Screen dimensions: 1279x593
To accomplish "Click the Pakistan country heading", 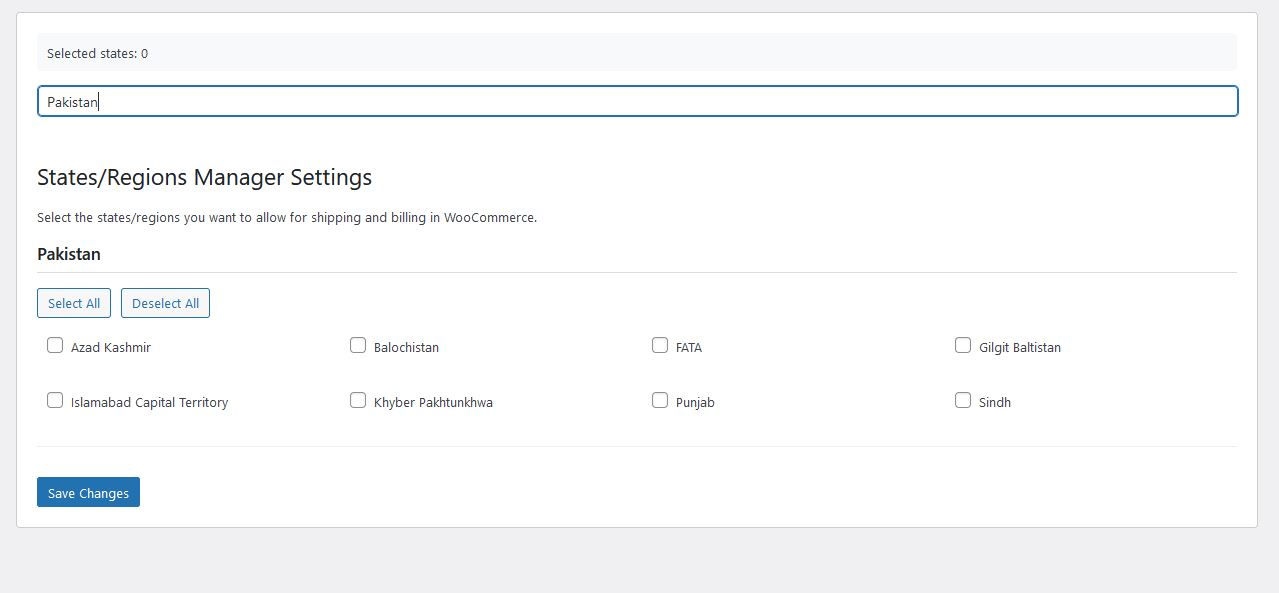I will point(69,254).
